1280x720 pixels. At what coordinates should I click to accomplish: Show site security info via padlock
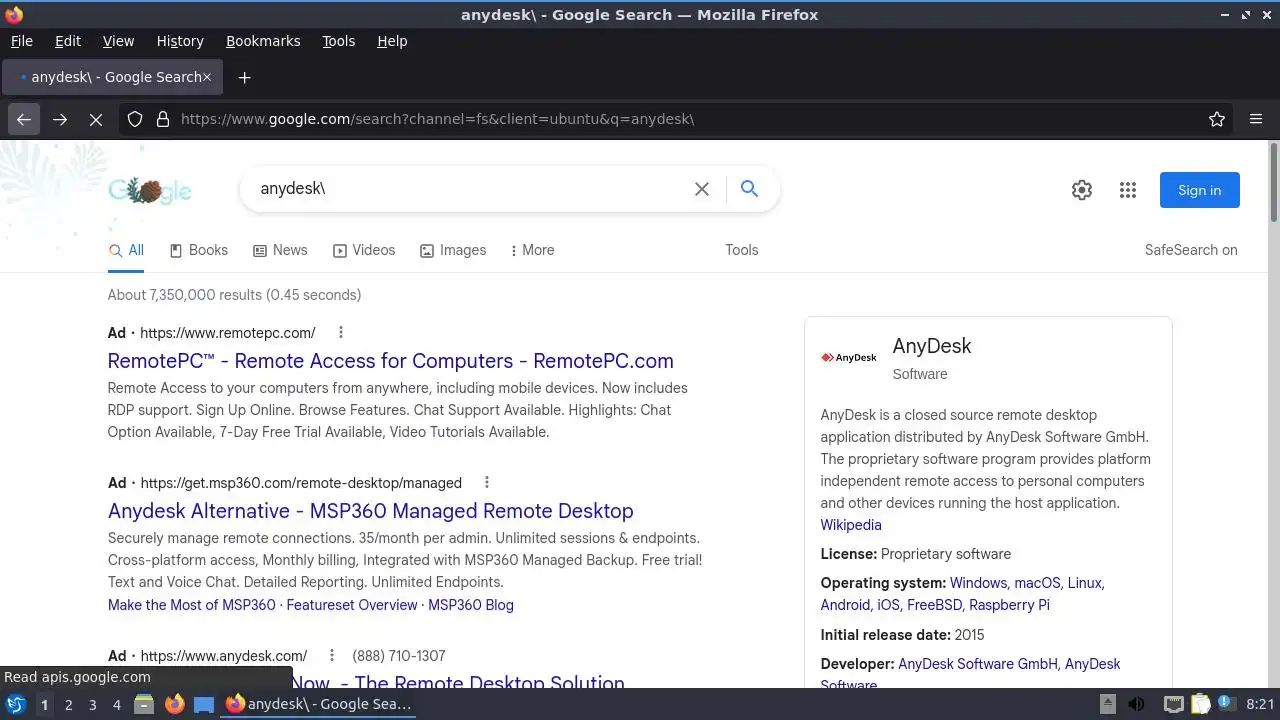tap(163, 119)
